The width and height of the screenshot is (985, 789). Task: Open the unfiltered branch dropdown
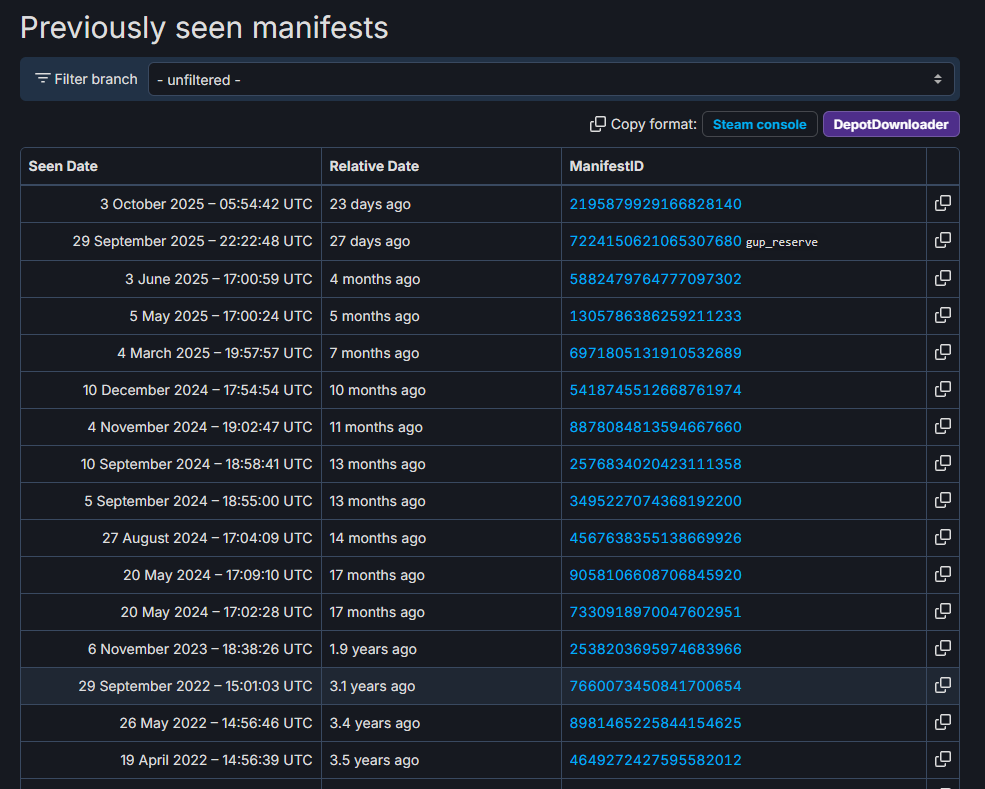pos(551,79)
